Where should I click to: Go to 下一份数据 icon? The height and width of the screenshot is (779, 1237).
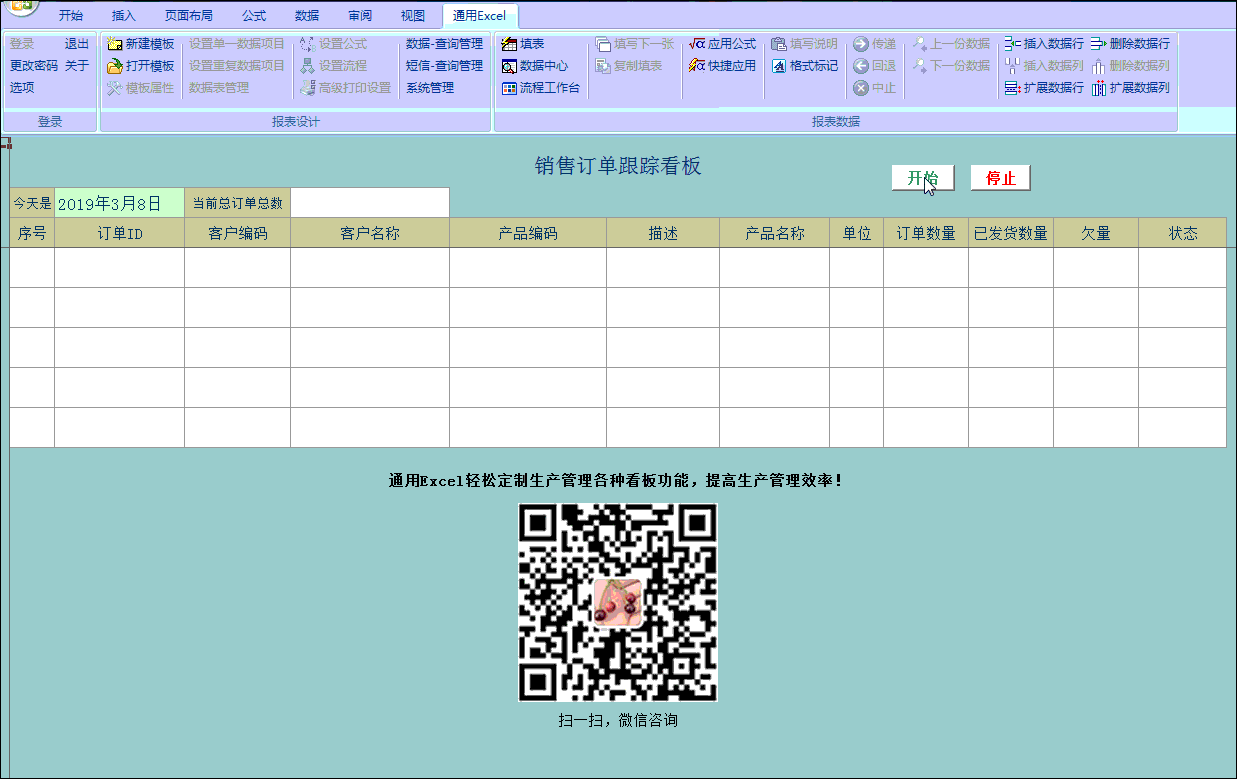coord(920,66)
